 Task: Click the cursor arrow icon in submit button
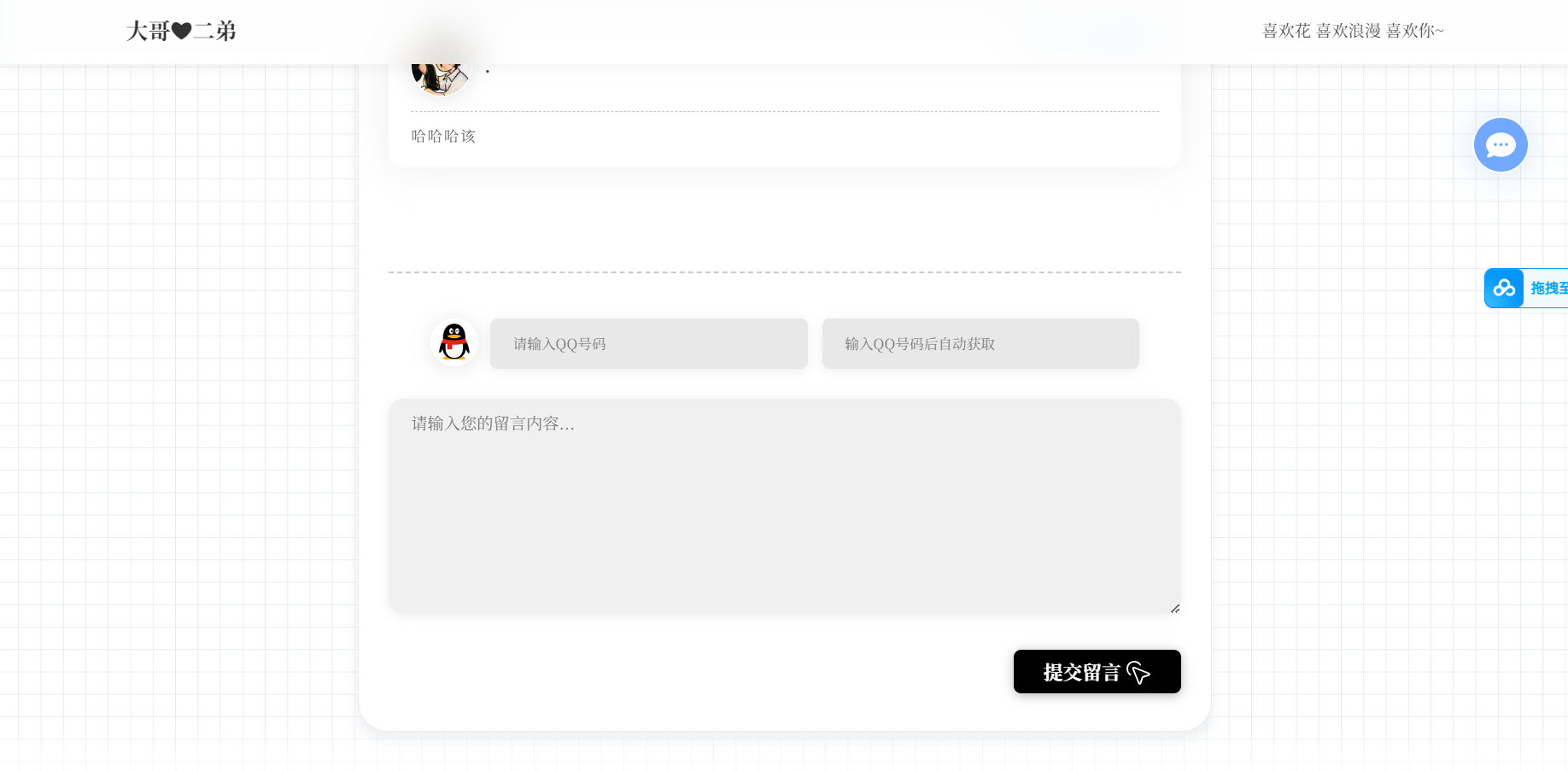click(x=1138, y=673)
